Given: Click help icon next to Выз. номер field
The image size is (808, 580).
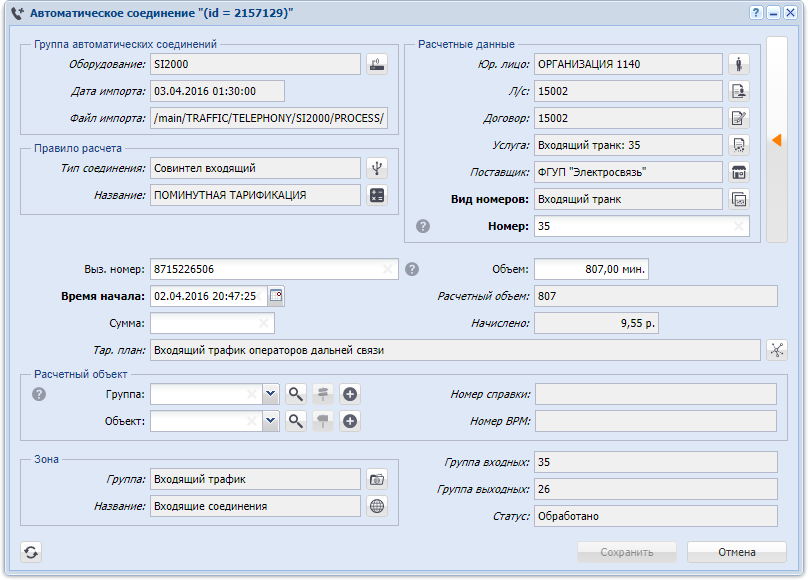Looking at the screenshot, I should coord(412,269).
